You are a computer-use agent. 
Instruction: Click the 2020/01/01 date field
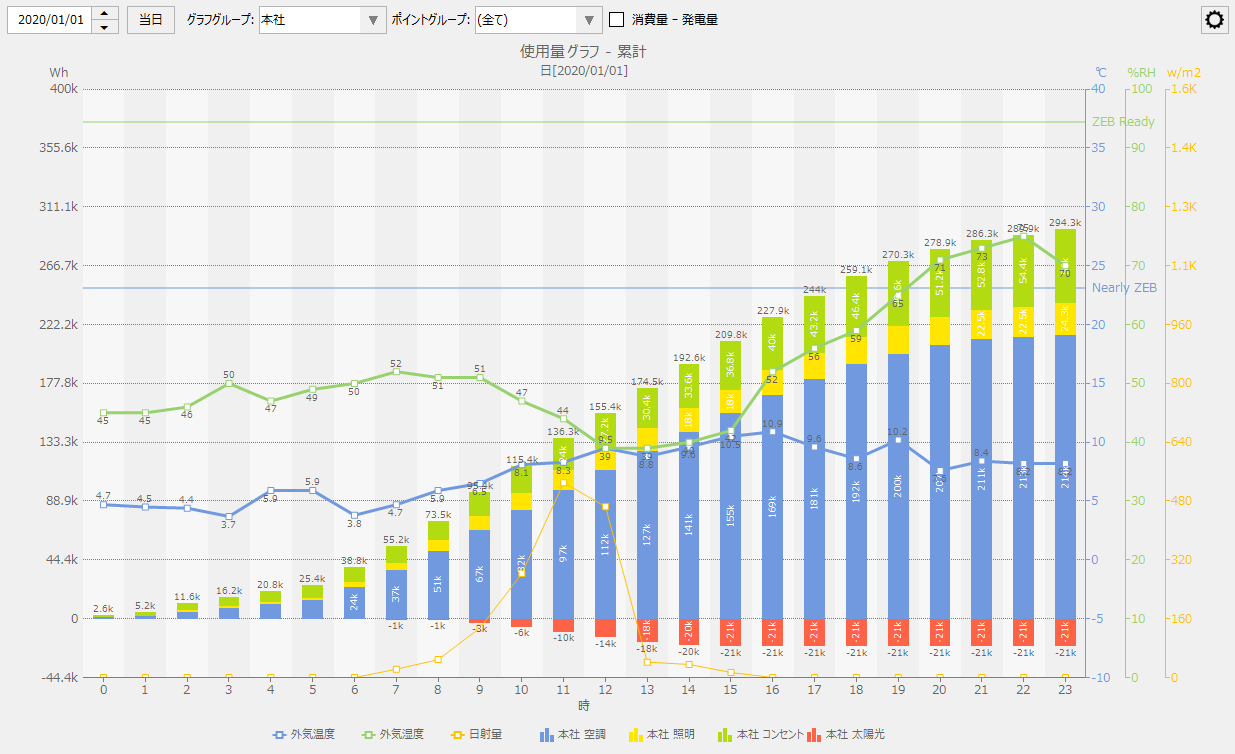(x=50, y=20)
